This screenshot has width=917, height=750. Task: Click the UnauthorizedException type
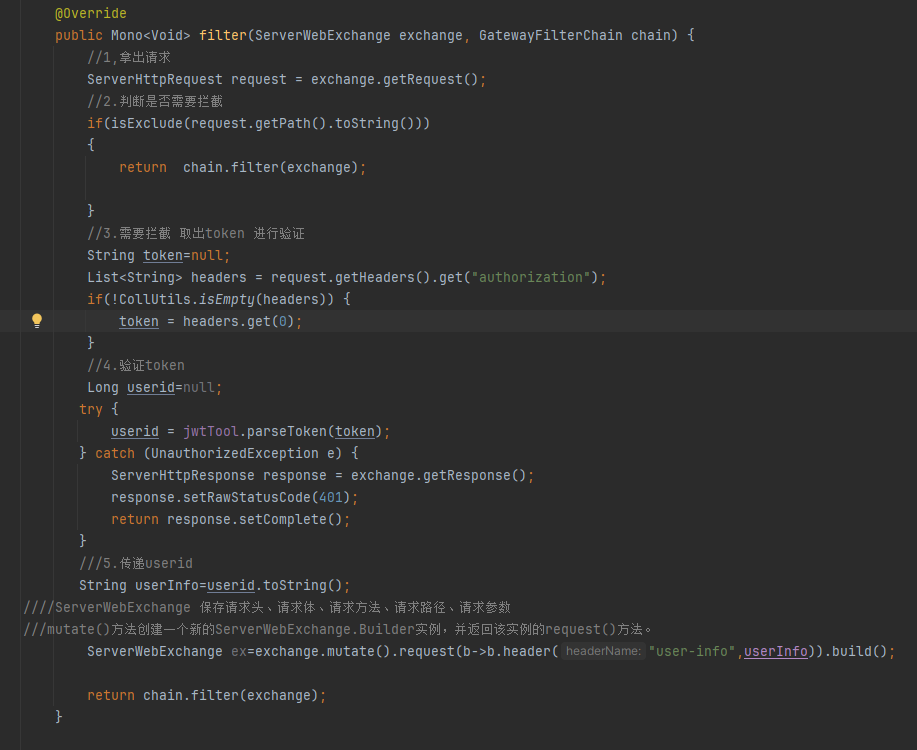click(235, 453)
